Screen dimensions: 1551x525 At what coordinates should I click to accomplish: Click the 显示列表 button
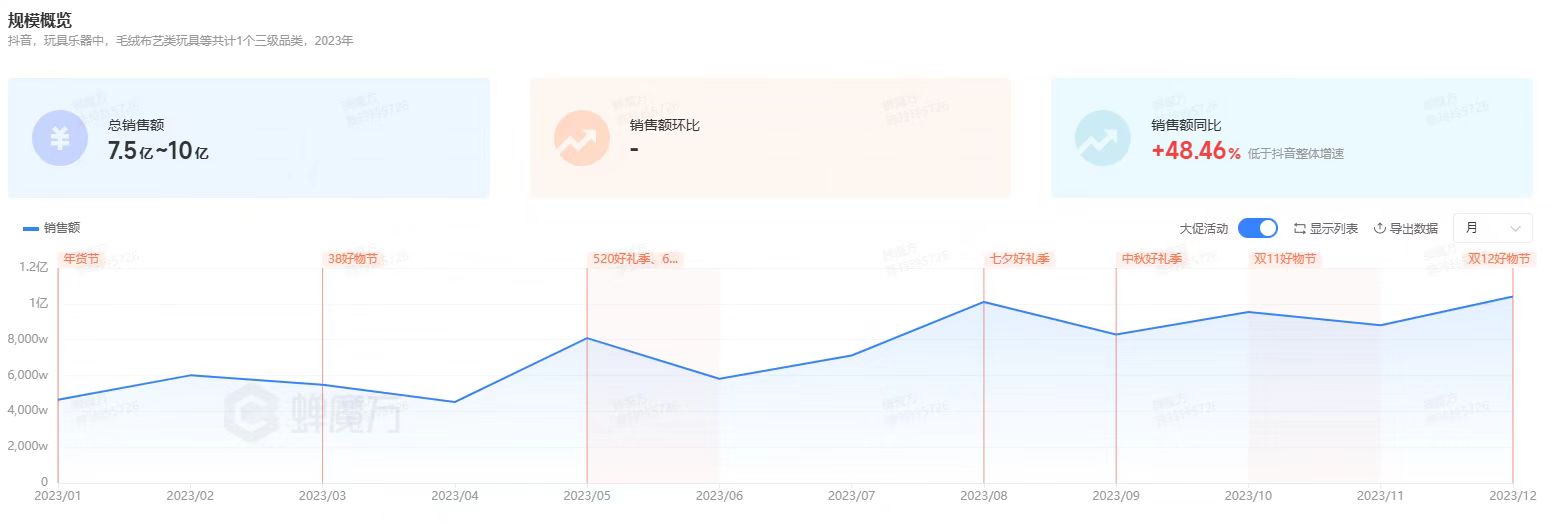tap(1325, 229)
